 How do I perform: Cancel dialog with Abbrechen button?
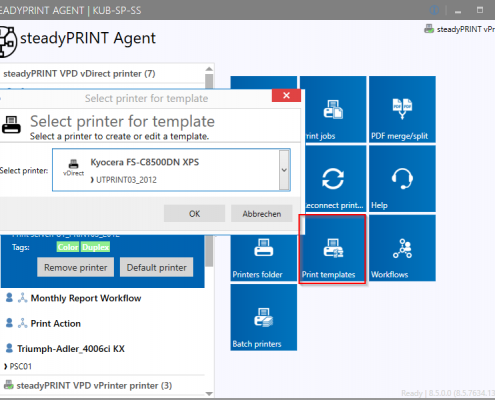(x=262, y=213)
